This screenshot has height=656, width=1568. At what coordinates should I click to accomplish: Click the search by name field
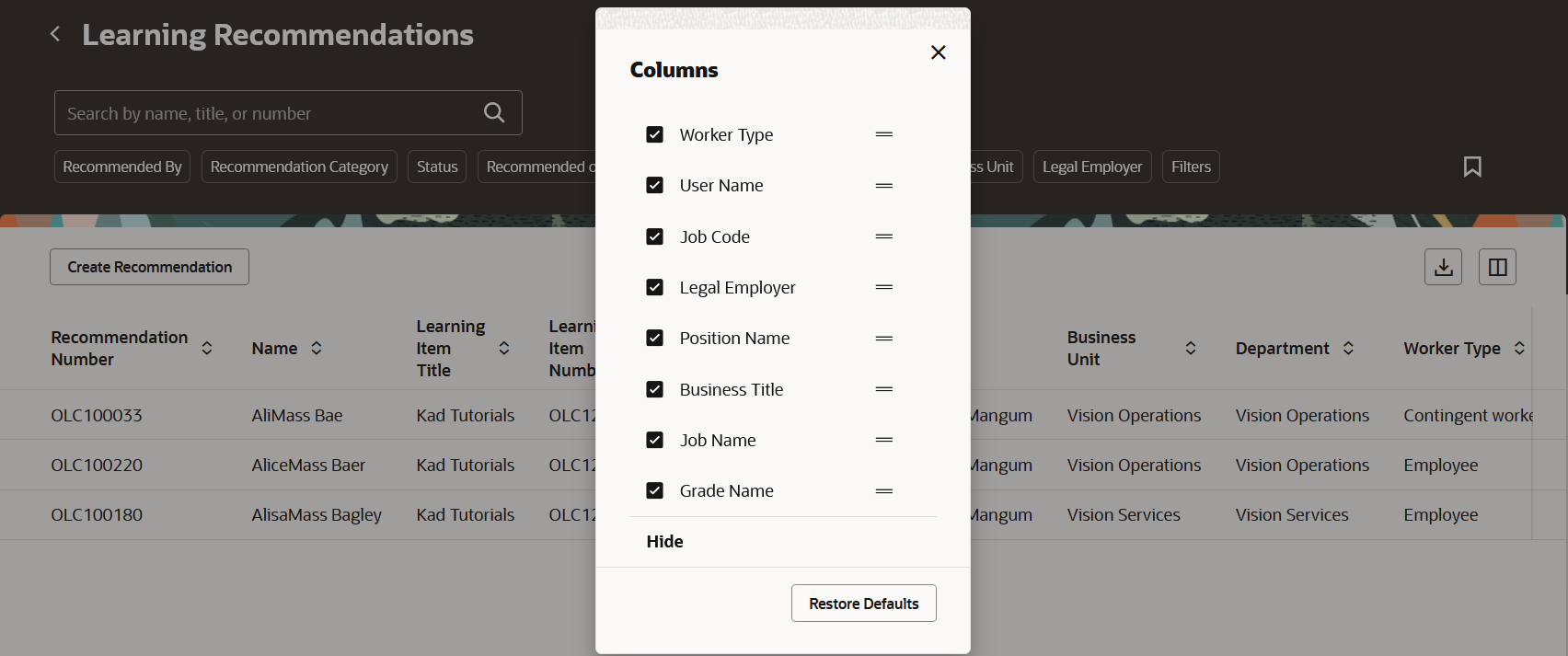267,113
